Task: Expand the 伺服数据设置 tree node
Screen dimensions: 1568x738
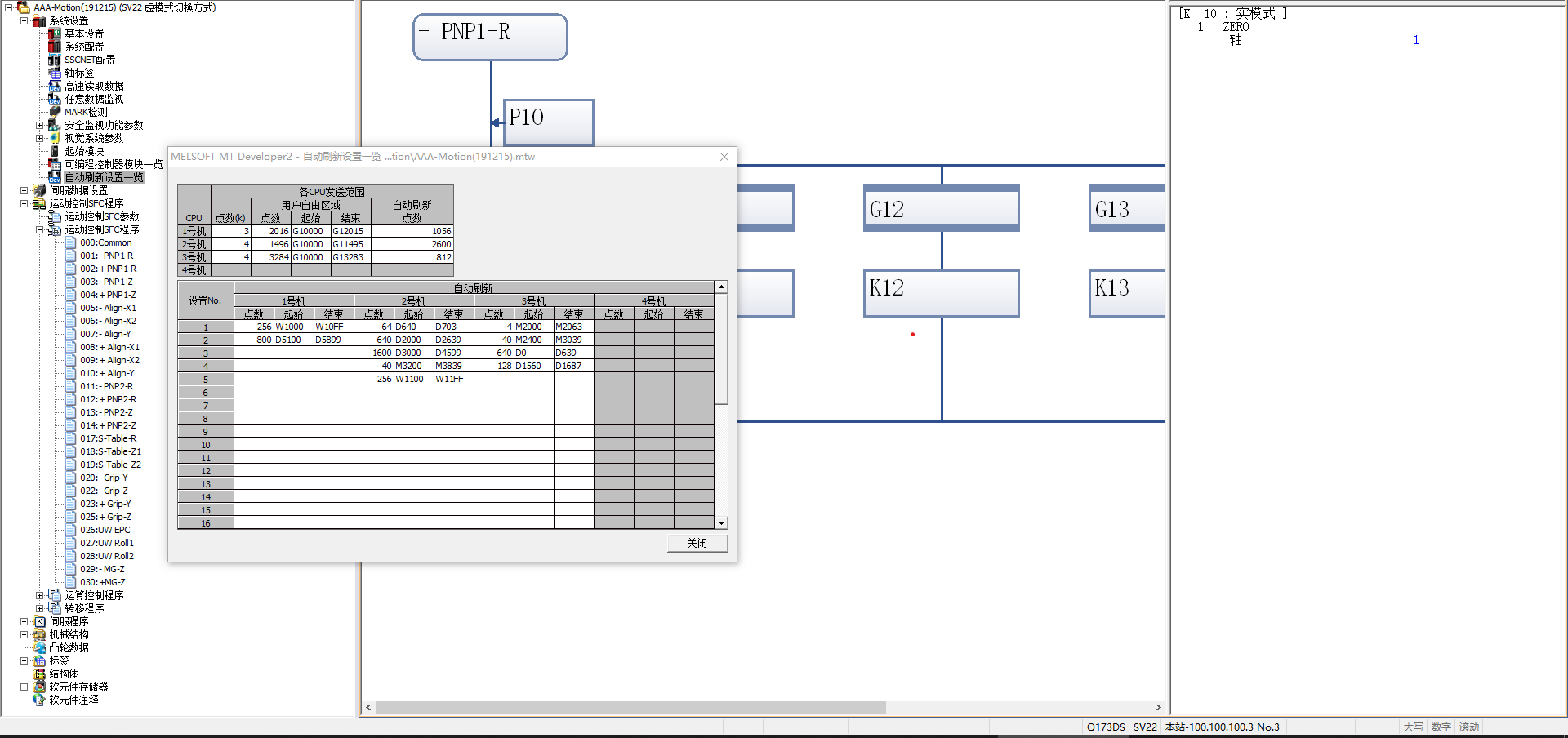Action: (24, 190)
